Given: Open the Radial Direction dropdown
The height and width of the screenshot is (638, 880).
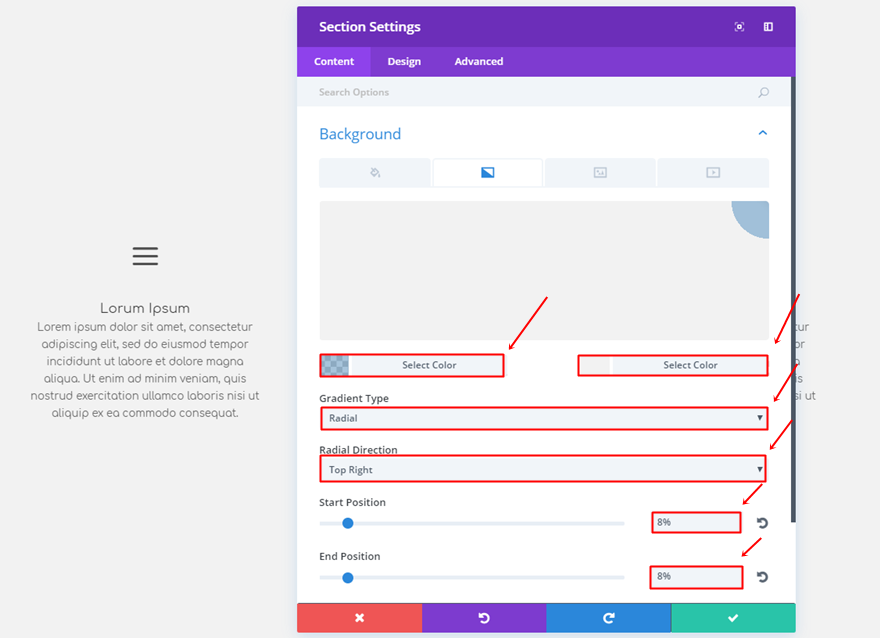Looking at the screenshot, I should 543,469.
